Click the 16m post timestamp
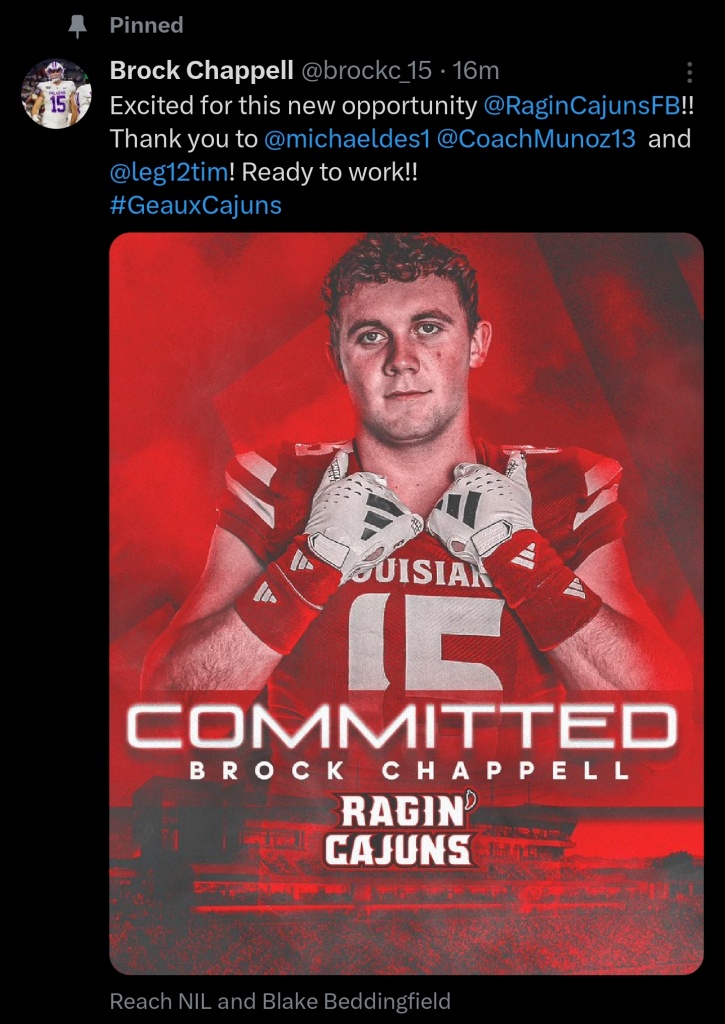 click(x=477, y=71)
